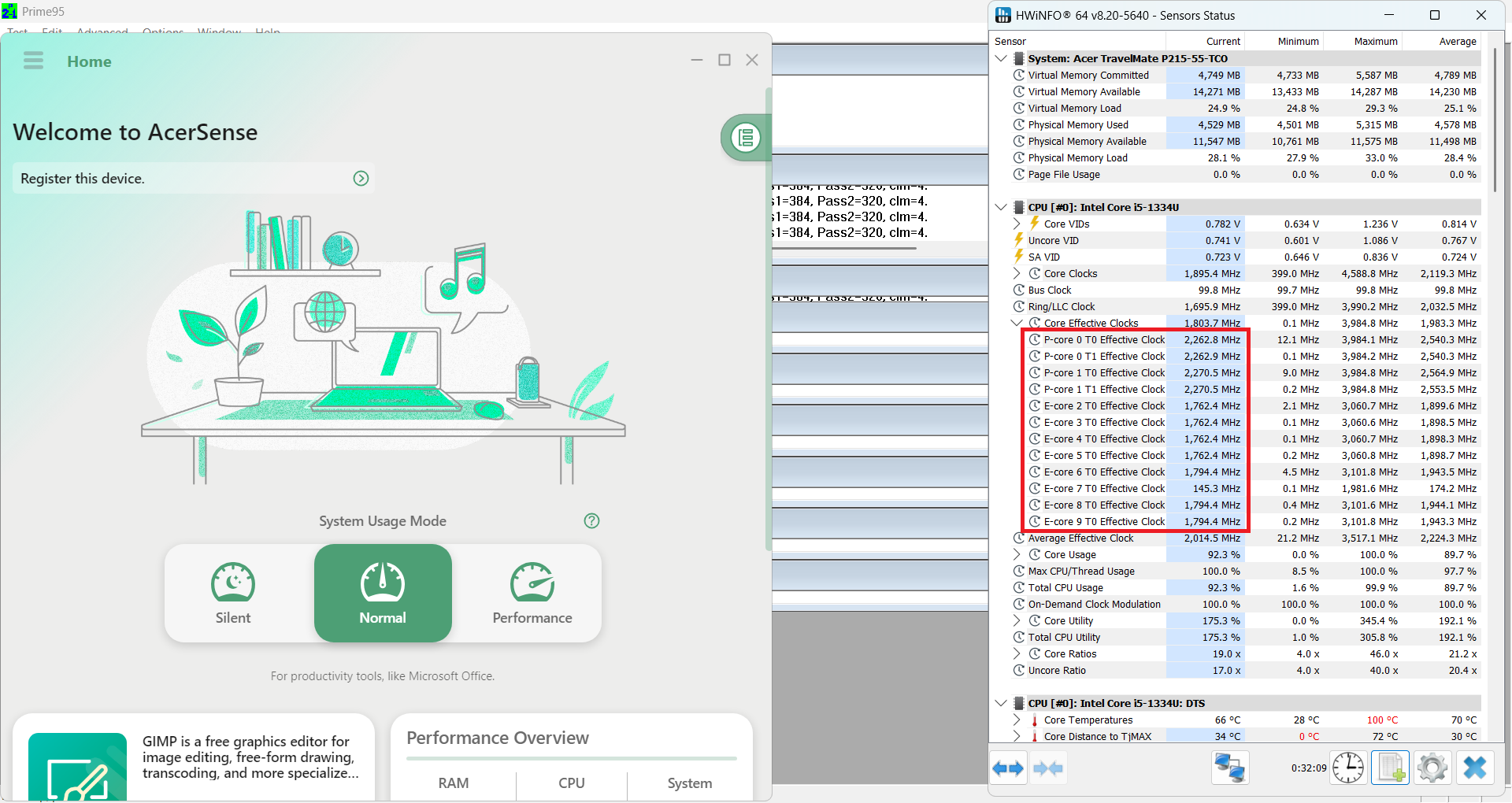Viewport: 1512px width, 803px height.
Task: Collapse the System Acer TravelMate group
Action: pos(1001,58)
